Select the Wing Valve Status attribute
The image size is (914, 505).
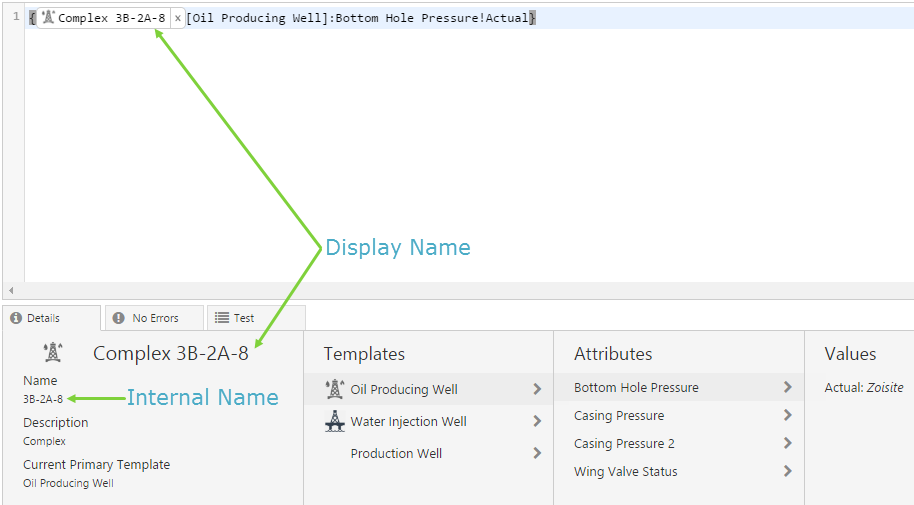coord(625,471)
